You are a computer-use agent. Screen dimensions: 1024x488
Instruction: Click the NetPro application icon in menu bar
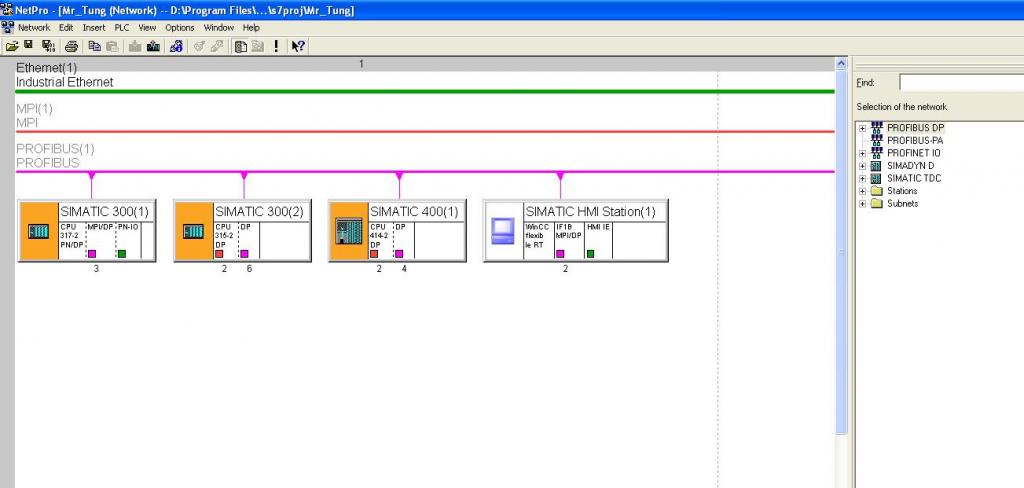click(7, 27)
